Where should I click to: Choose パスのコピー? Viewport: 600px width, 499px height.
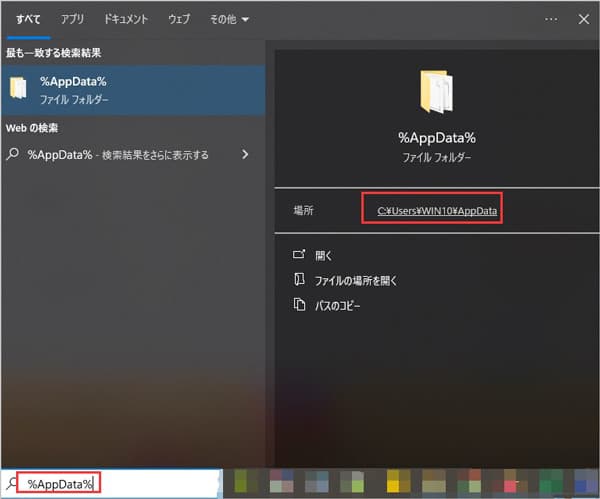[x=338, y=306]
